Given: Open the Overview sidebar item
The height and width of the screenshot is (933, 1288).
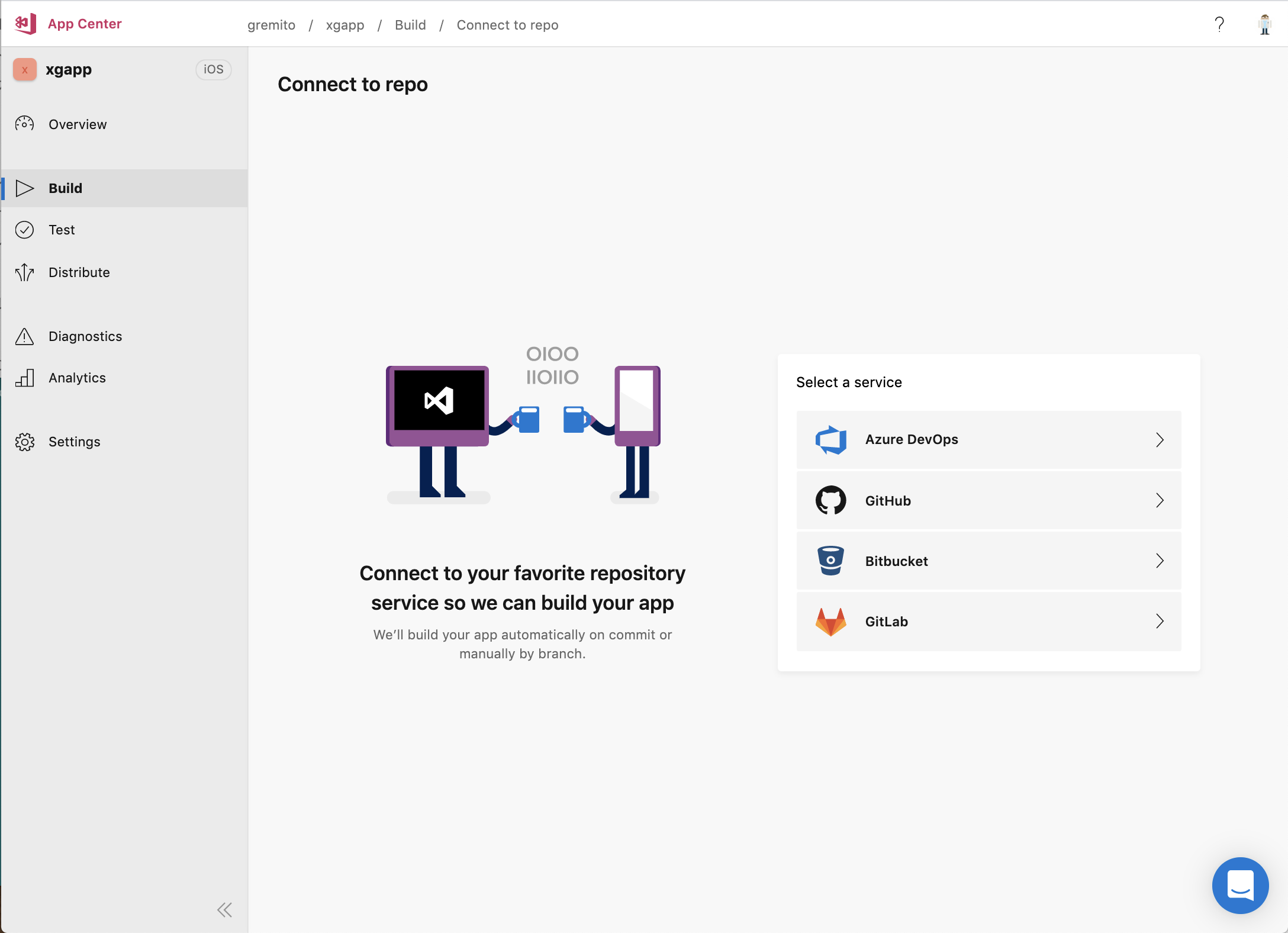Looking at the screenshot, I should (78, 124).
